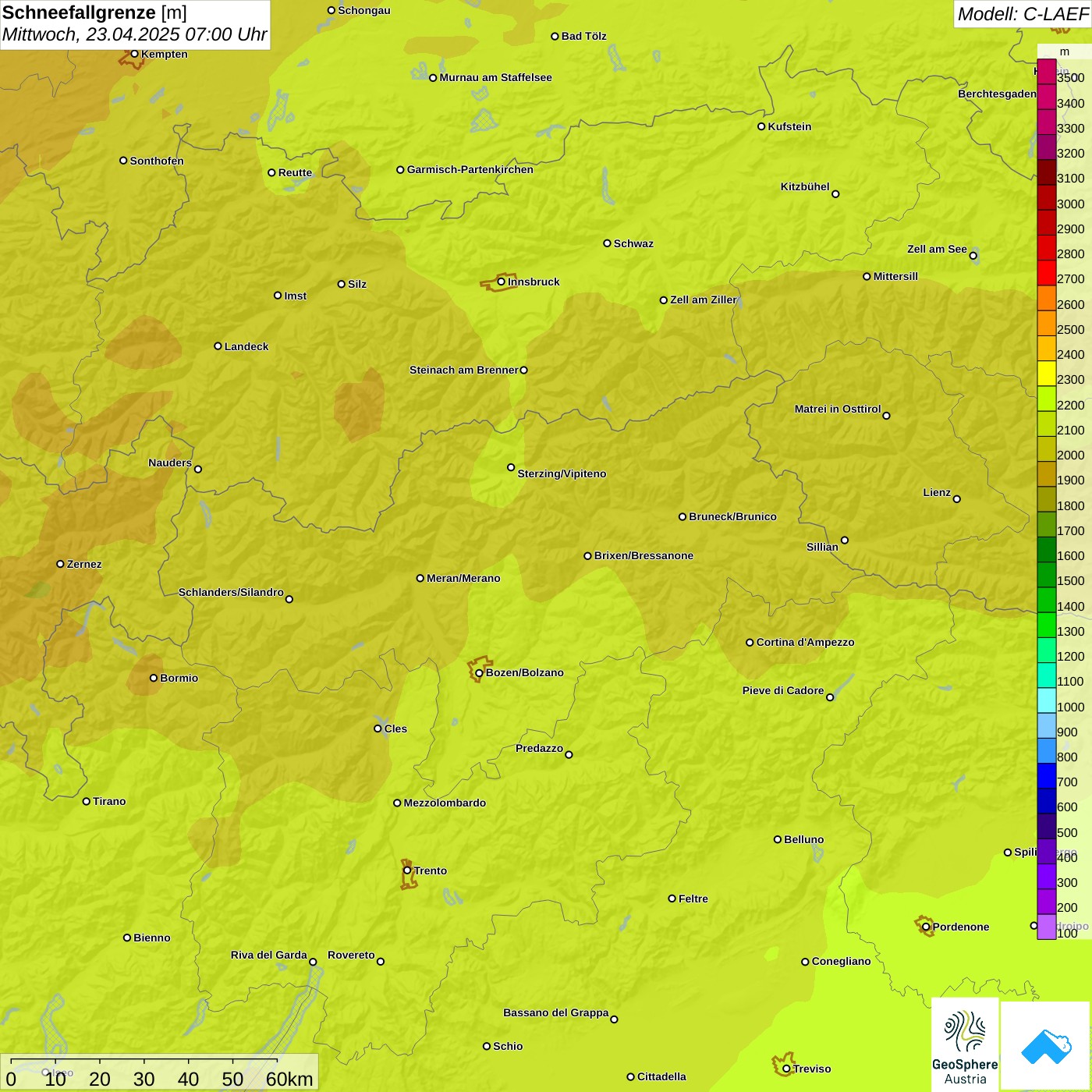Click the pure blue legend color near 700

click(1046, 776)
